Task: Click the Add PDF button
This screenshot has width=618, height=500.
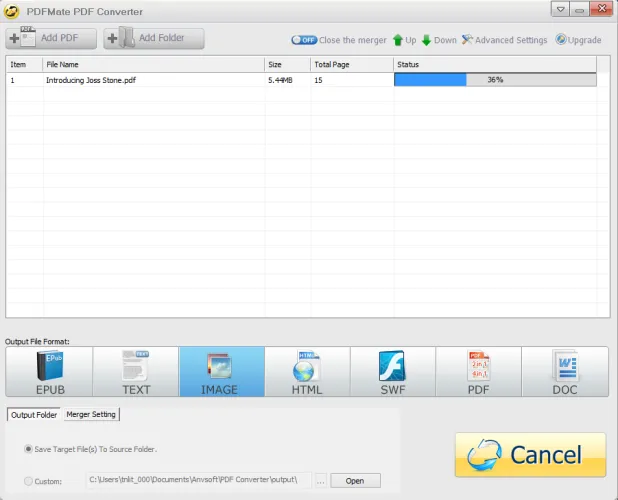Action: (51, 39)
